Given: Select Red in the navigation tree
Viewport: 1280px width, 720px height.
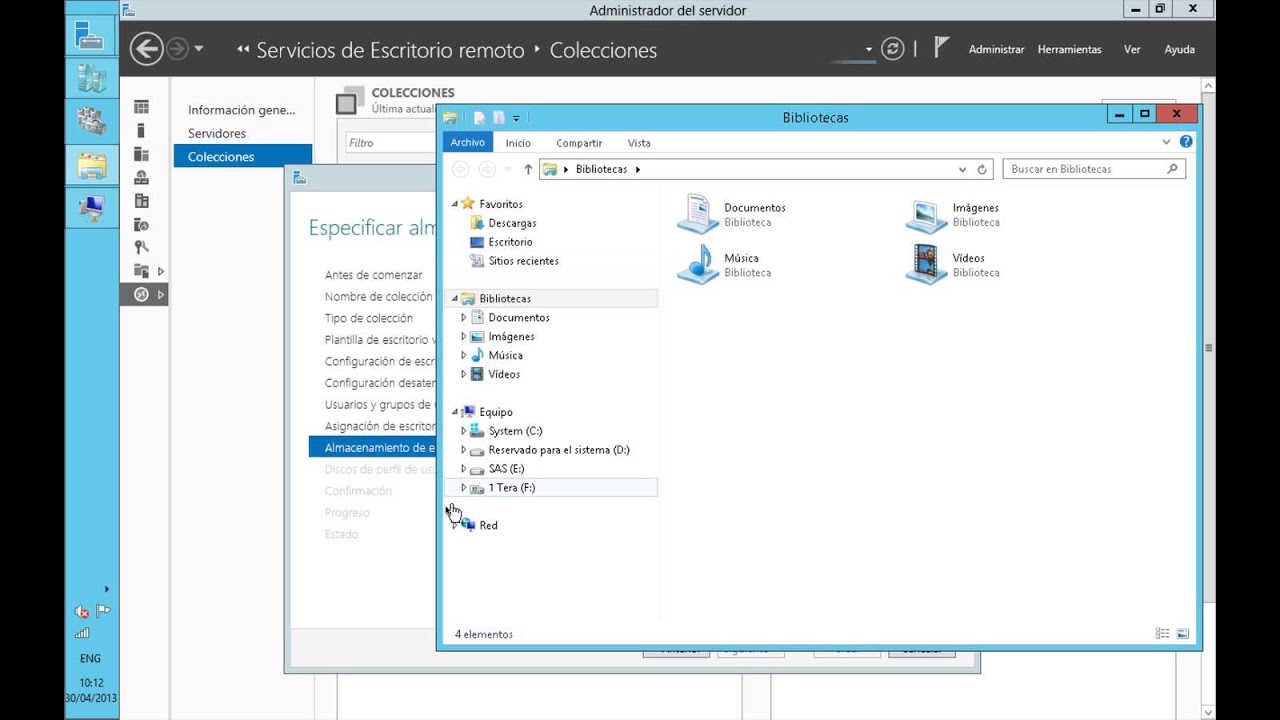Looking at the screenshot, I should tap(488, 525).
